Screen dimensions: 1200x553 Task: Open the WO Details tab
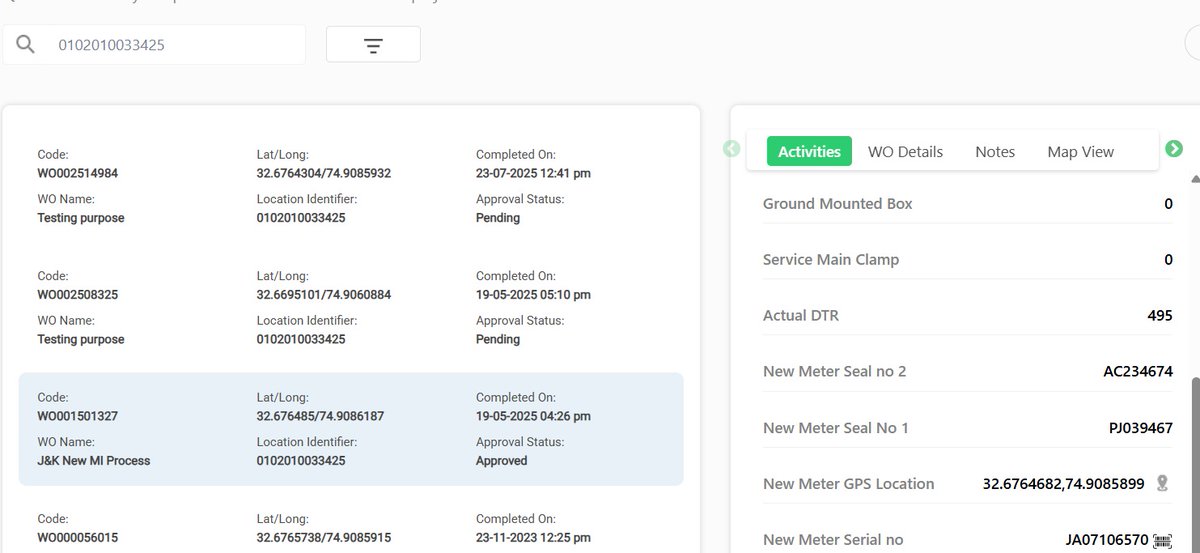point(905,151)
